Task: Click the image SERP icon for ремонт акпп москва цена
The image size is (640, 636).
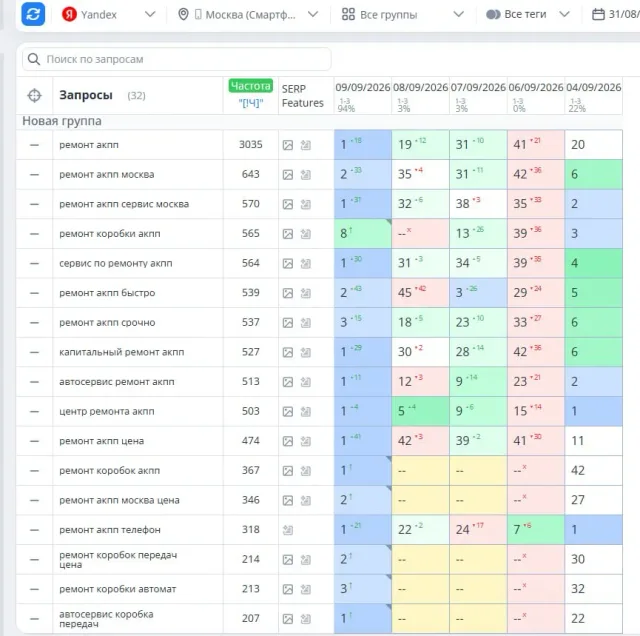Action: coord(288,500)
